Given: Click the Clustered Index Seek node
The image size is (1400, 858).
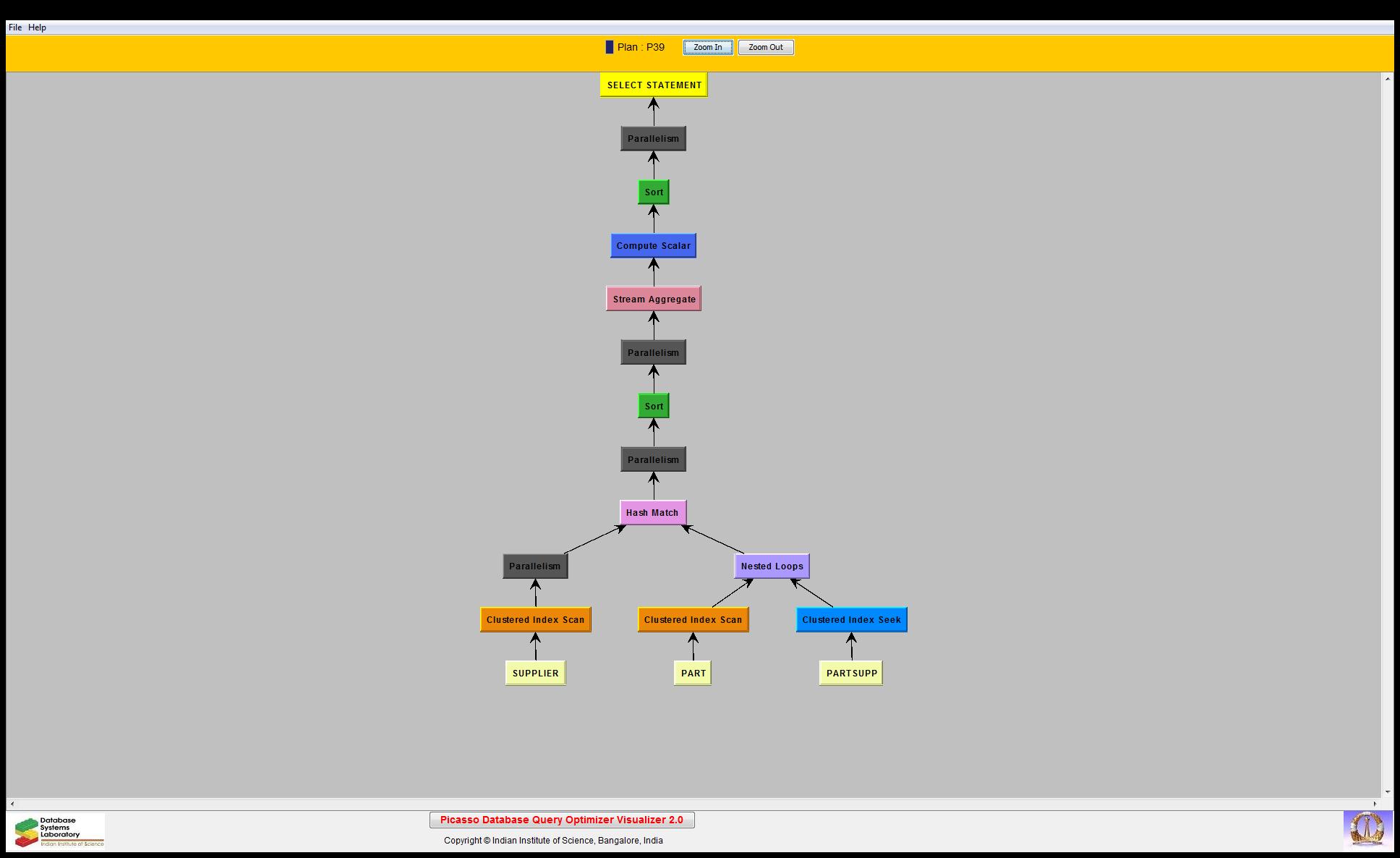Looking at the screenshot, I should 851,620.
